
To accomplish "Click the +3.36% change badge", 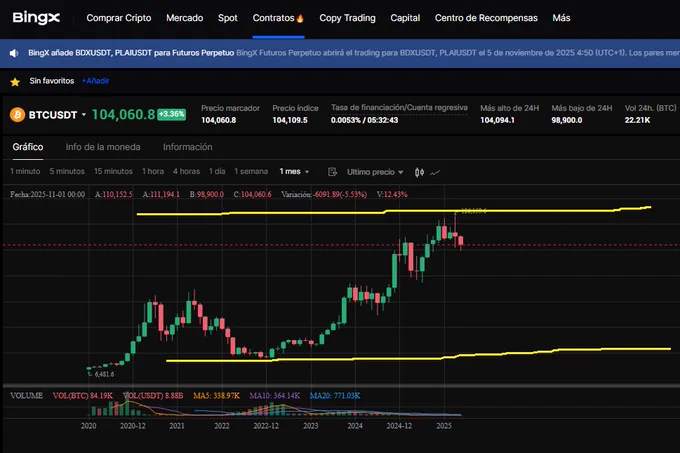I will click(171, 114).
